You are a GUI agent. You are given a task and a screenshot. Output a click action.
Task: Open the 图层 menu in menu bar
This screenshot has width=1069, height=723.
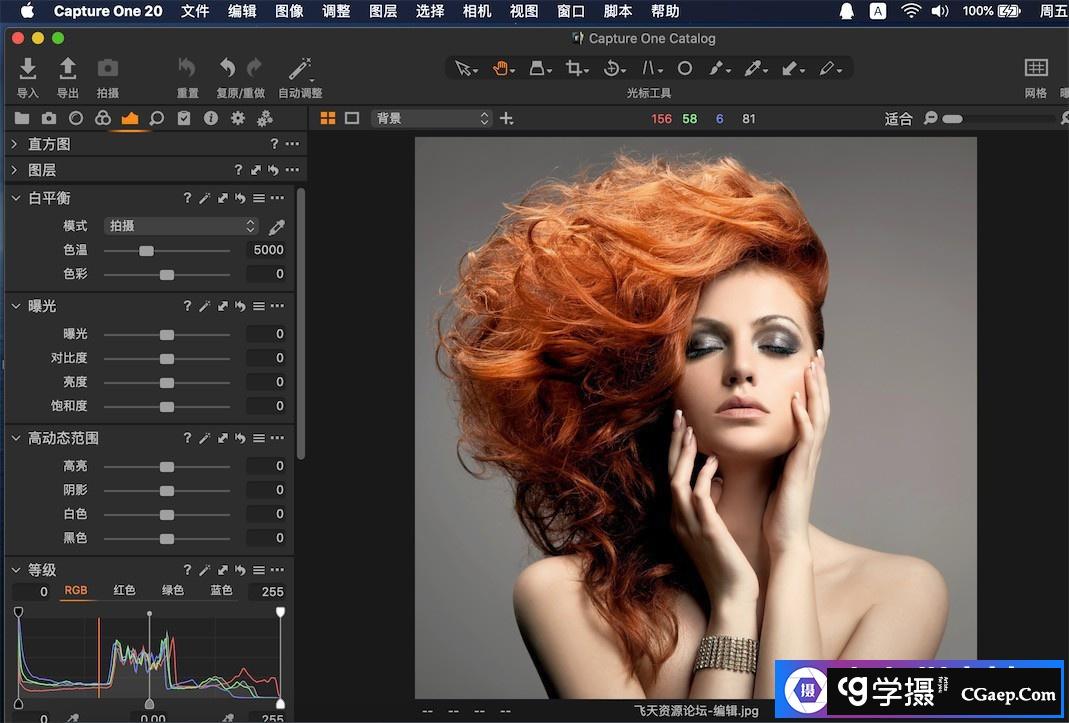point(383,11)
